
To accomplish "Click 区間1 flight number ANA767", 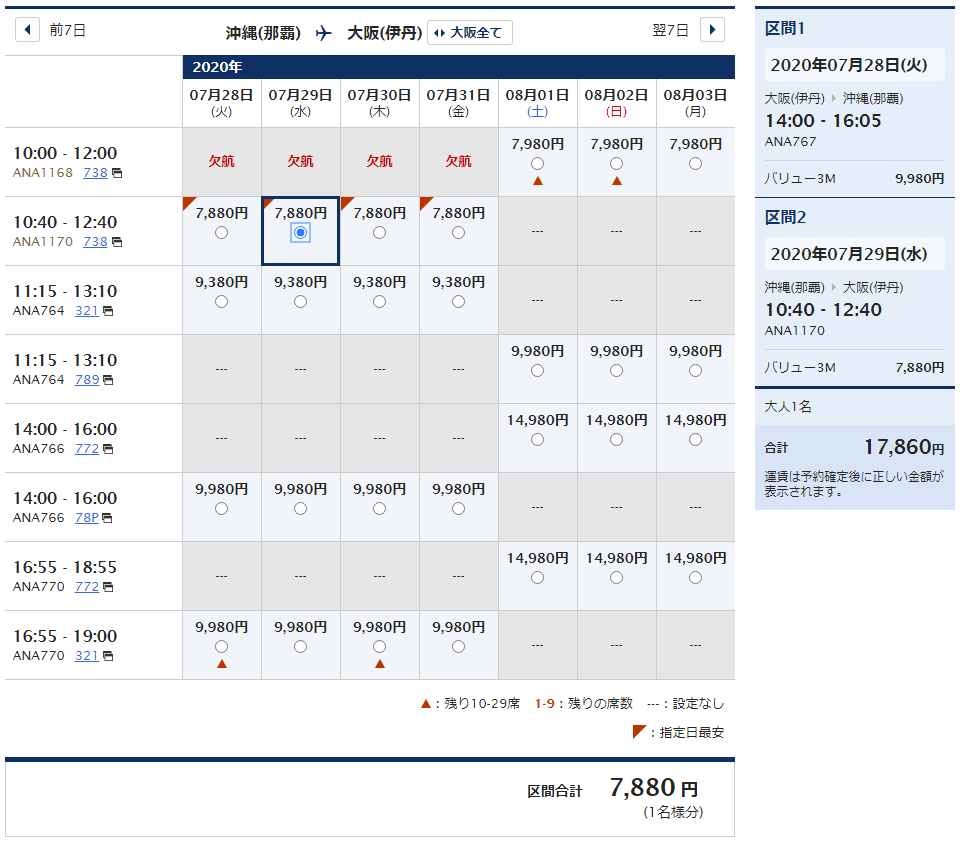I will pyautogui.click(x=790, y=141).
